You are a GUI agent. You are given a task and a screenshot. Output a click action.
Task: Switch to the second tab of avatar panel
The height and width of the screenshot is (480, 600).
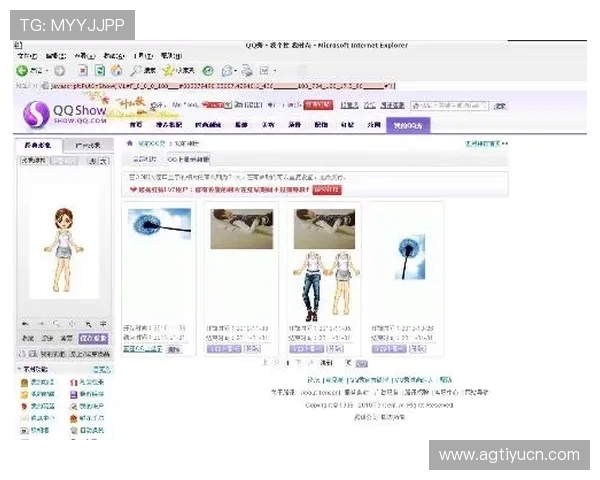pyautogui.click(x=88, y=145)
